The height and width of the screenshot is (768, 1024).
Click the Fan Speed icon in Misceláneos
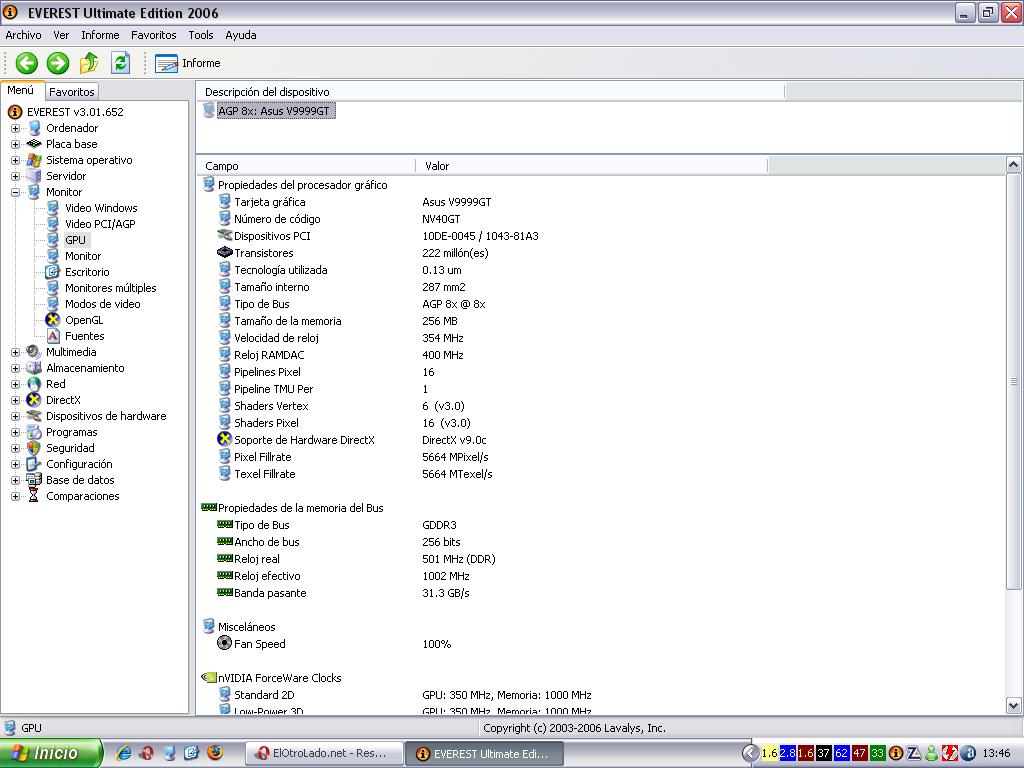click(224, 643)
